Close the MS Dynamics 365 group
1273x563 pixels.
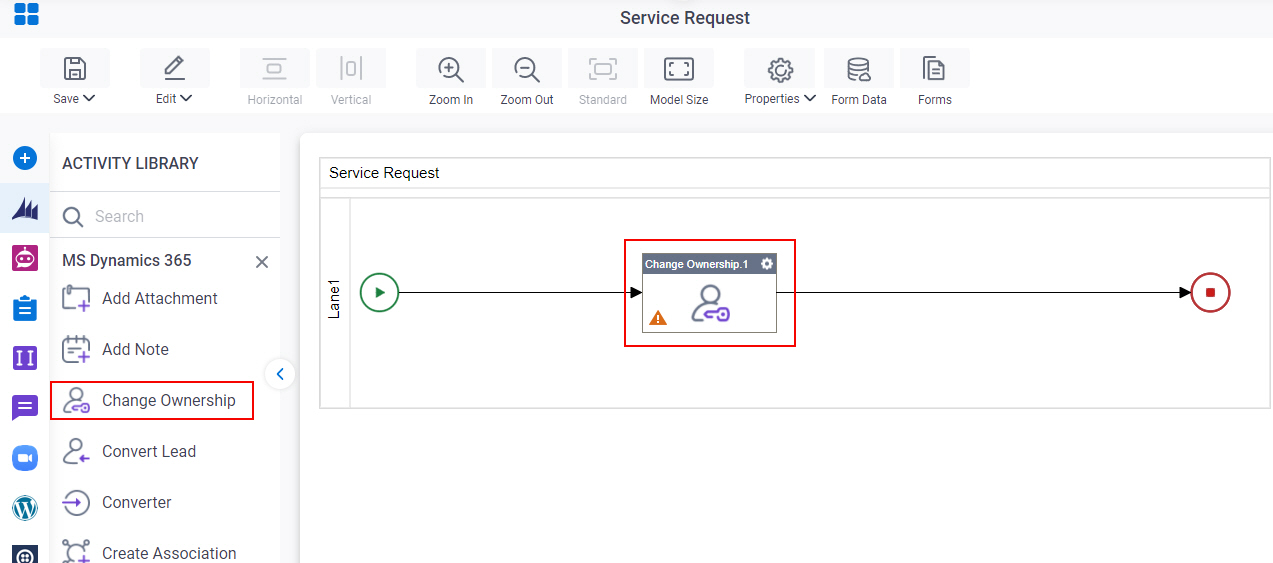coord(262,262)
